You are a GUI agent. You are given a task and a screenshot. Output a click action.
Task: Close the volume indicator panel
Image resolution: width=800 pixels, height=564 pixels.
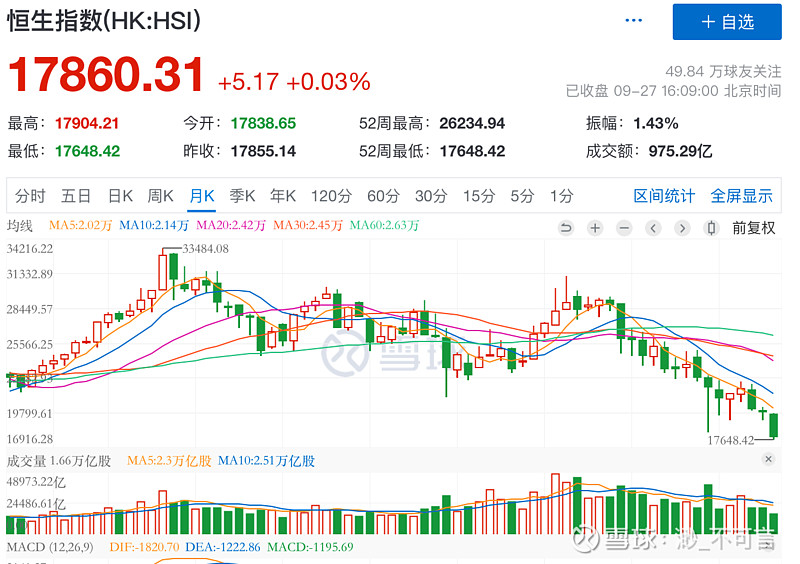[x=768, y=459]
